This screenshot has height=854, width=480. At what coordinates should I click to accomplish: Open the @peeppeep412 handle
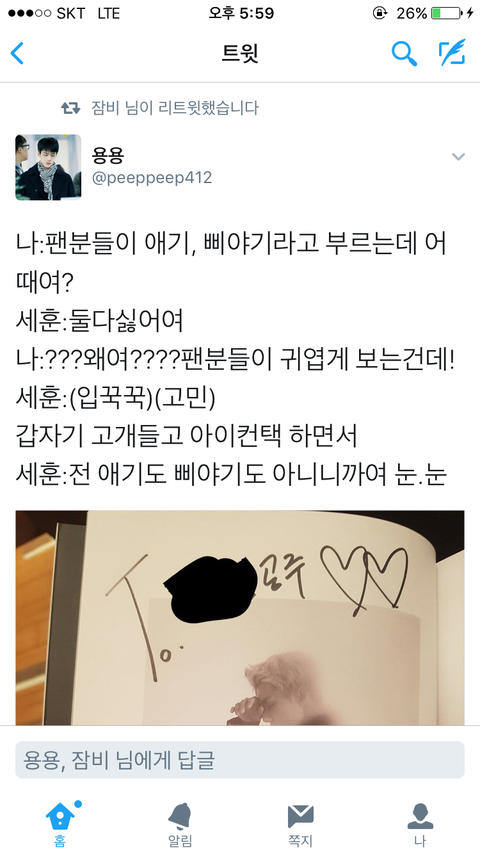(x=152, y=178)
